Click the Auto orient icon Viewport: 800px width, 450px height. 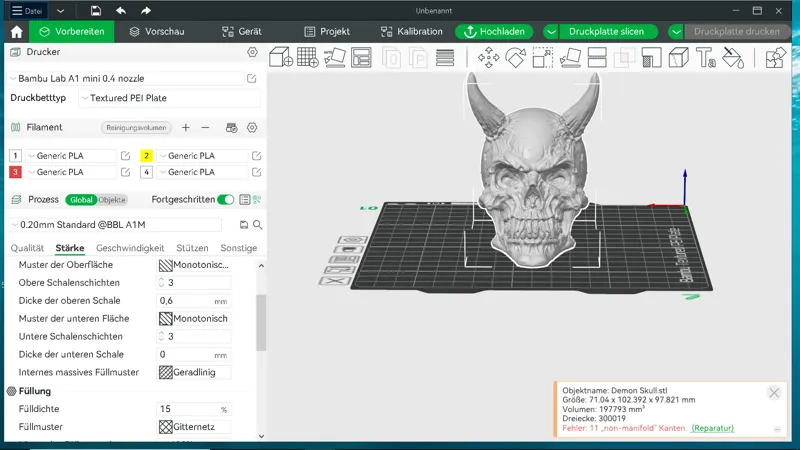335,57
